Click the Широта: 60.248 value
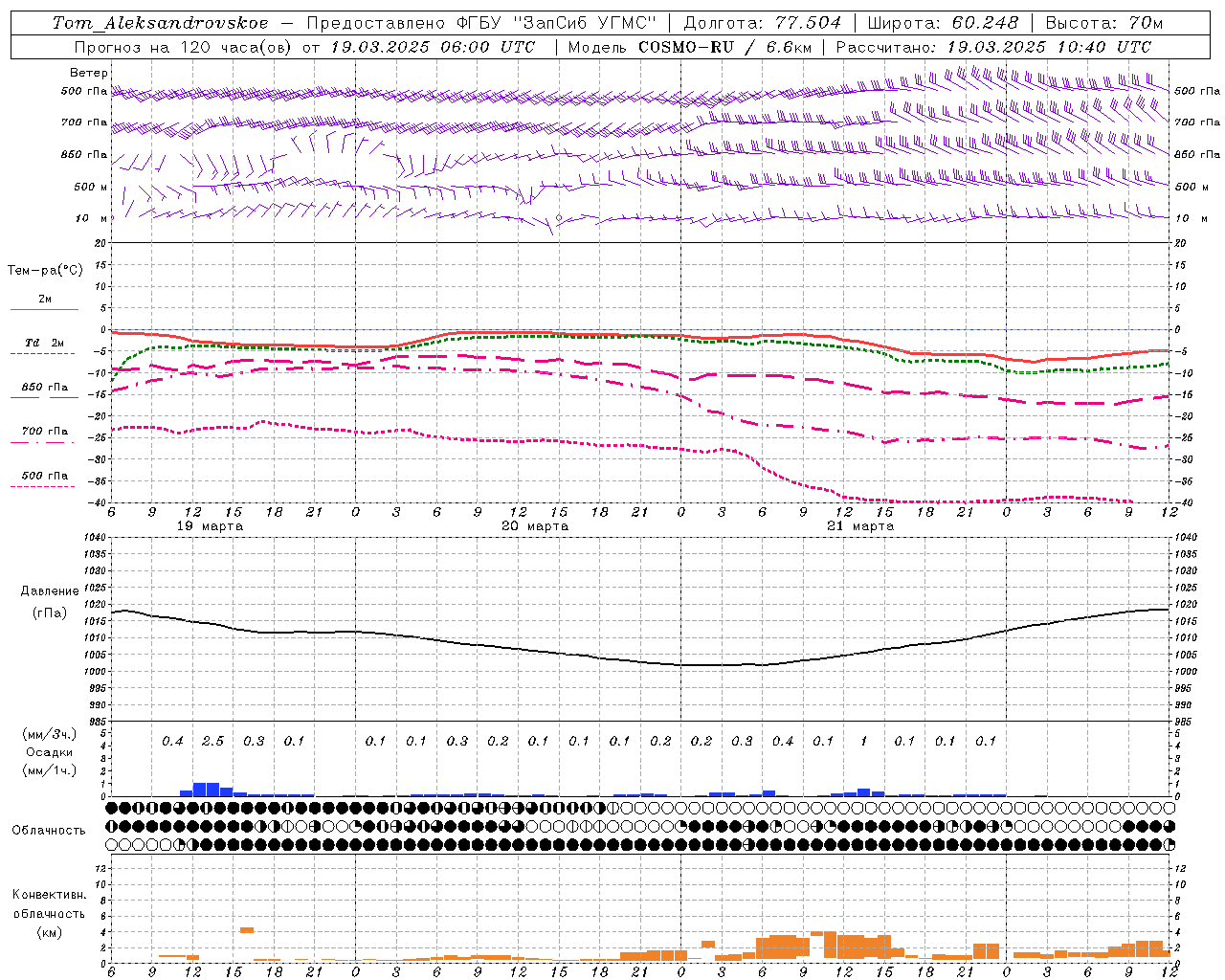 pyautogui.click(x=944, y=22)
